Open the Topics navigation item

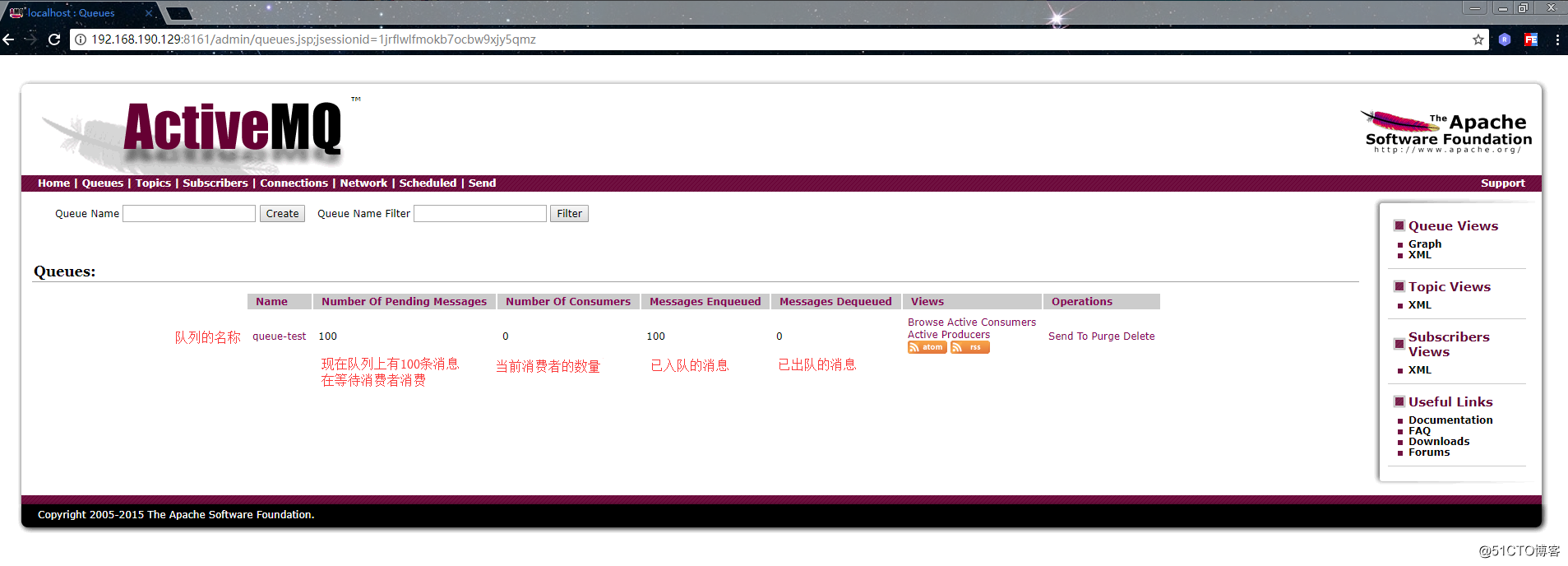pos(153,183)
